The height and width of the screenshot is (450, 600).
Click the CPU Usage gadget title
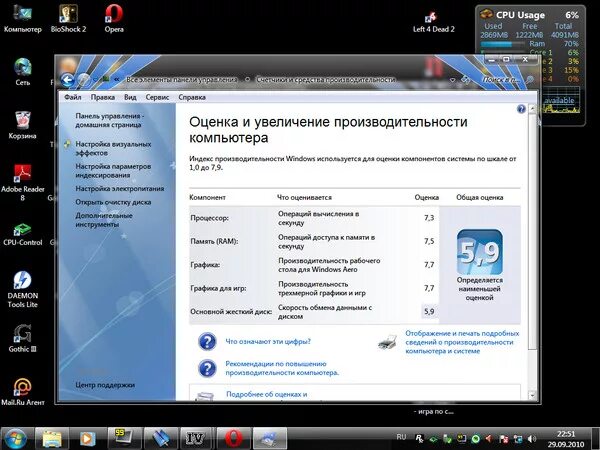pyautogui.click(x=520, y=15)
